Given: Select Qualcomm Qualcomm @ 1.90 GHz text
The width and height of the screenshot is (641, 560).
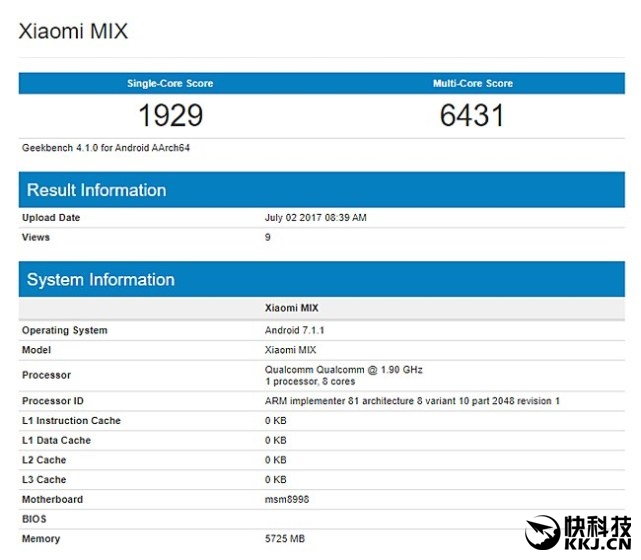Looking at the screenshot, I should (x=343, y=370).
